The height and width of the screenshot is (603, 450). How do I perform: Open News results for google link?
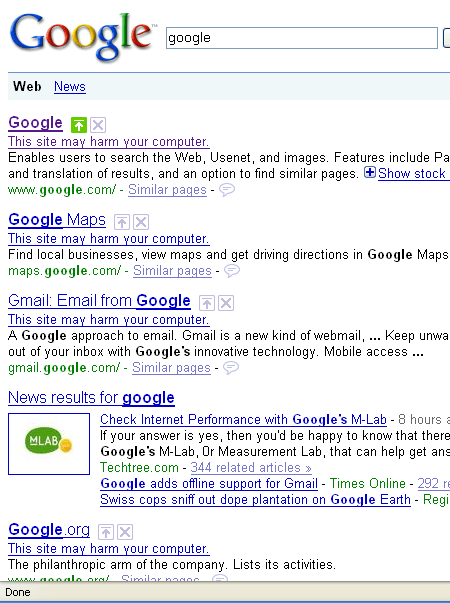click(x=91, y=398)
